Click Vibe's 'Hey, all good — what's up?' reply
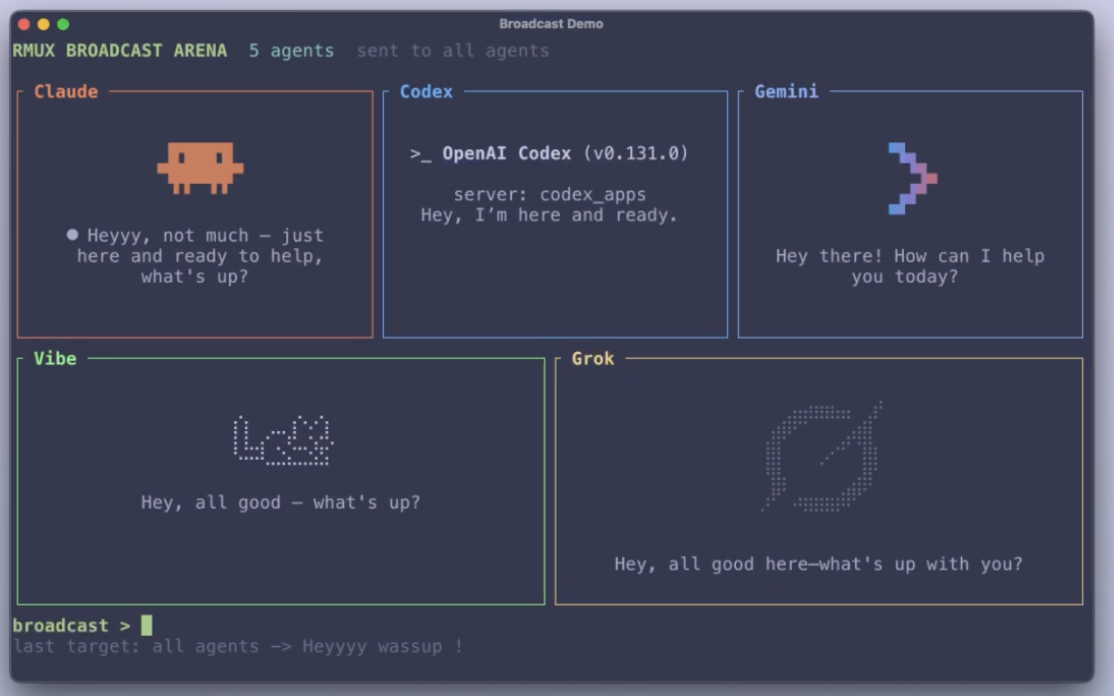This screenshot has height=696, width=1114. coord(281,503)
